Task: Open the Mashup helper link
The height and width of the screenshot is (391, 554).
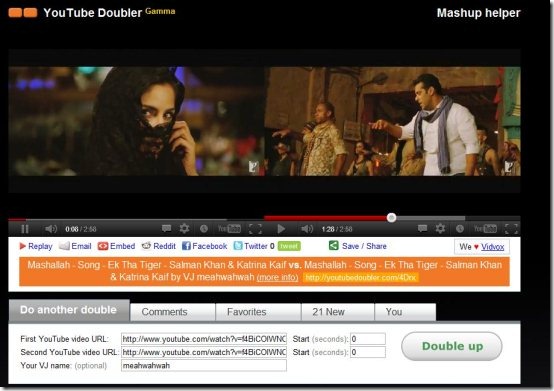Action: (478, 13)
